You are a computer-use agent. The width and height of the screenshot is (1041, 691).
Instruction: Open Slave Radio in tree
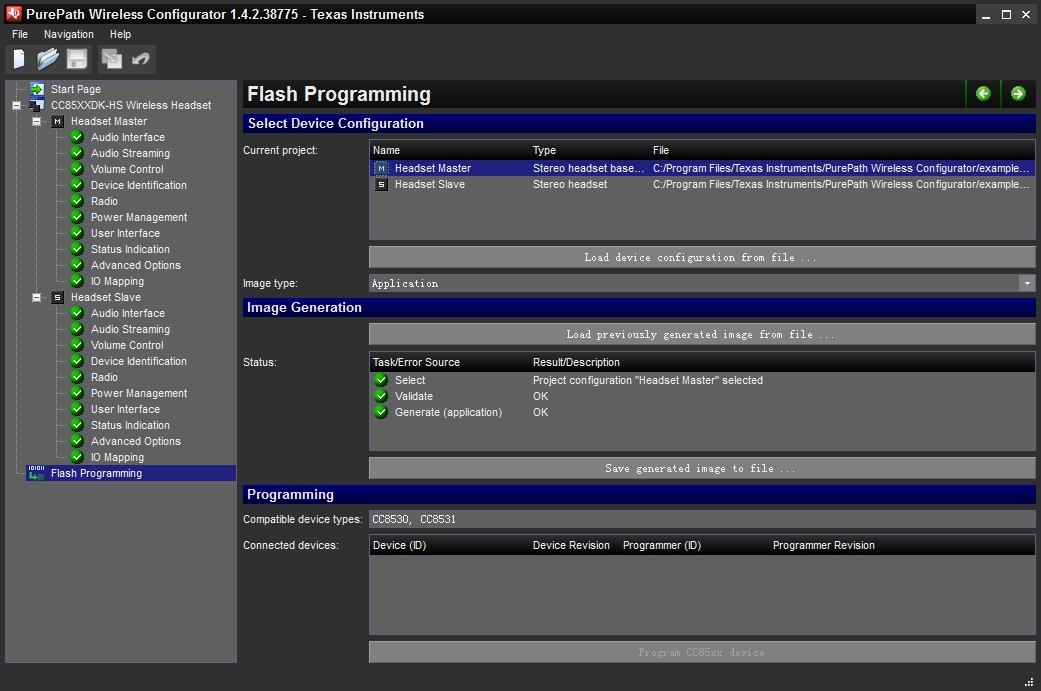104,377
